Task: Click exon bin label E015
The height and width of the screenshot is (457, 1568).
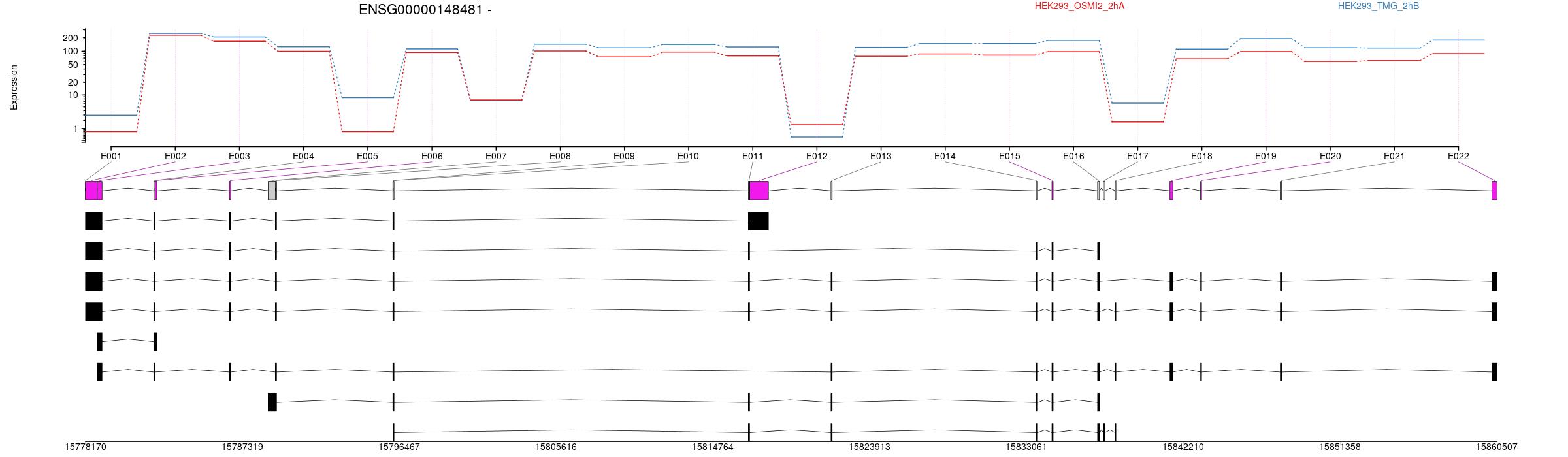Action: click(1009, 156)
